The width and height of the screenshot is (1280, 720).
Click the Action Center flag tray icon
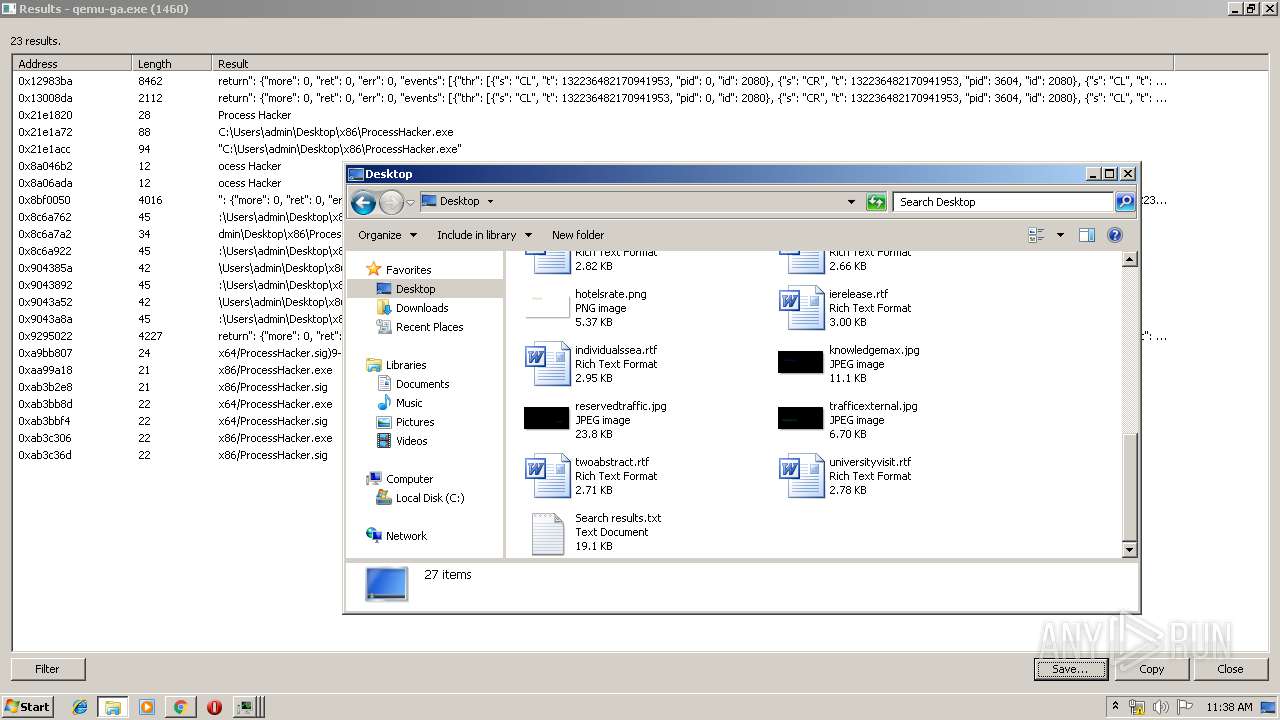1185,707
